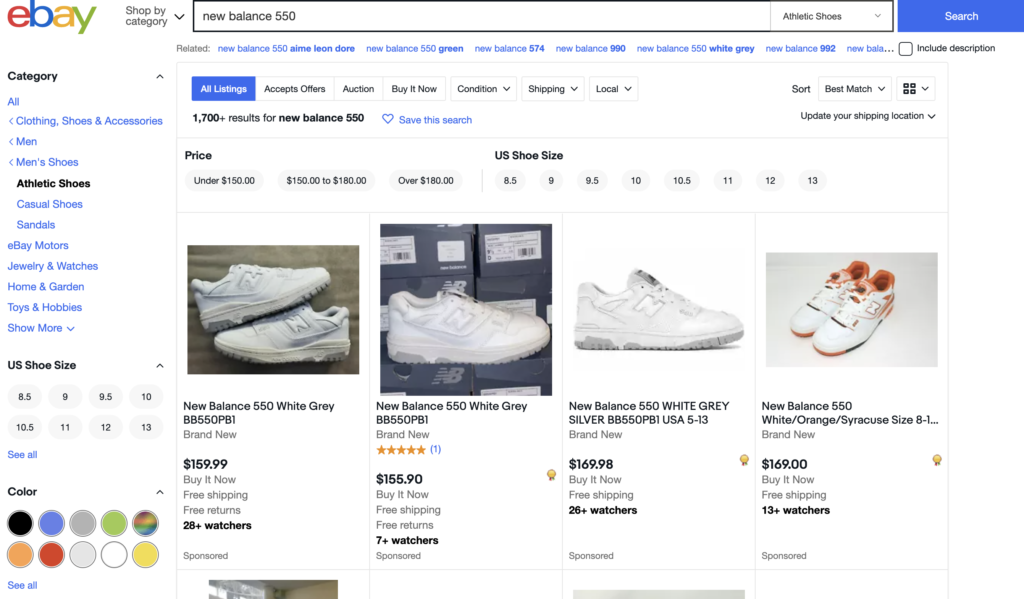
Task: Enable the Include description checkbox
Action: [905, 49]
